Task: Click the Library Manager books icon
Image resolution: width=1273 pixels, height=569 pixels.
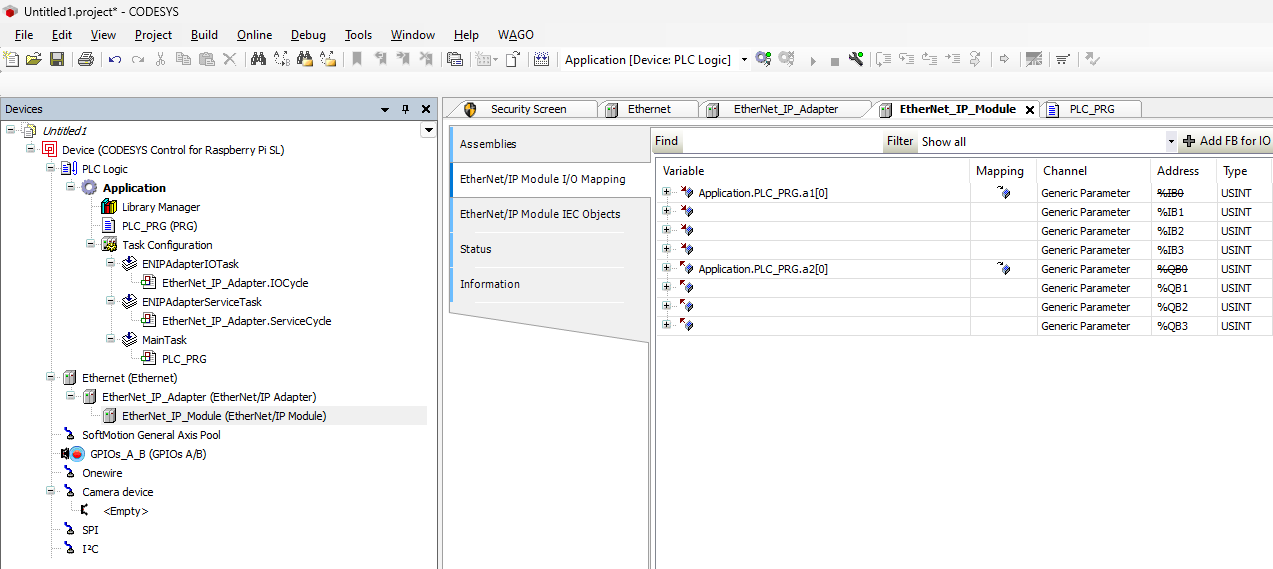Action: pos(110,207)
